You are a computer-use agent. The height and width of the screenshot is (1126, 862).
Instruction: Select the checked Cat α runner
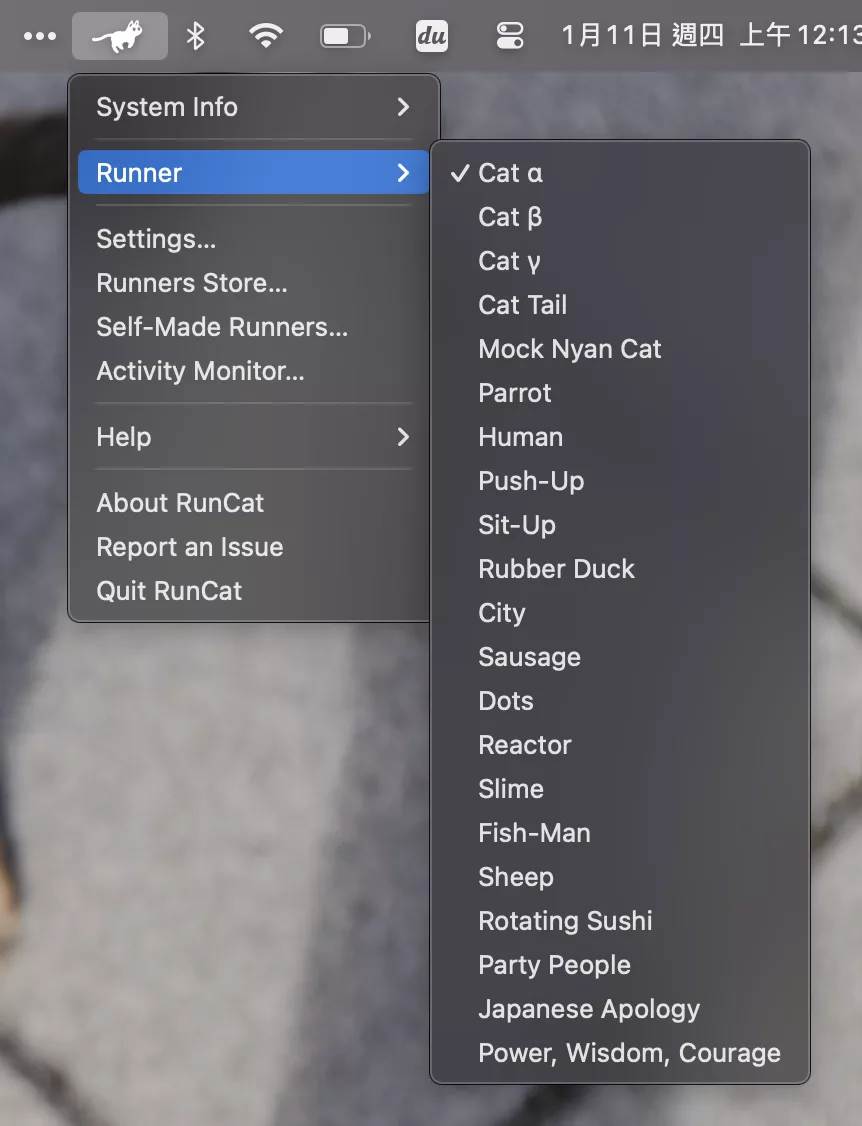620,173
